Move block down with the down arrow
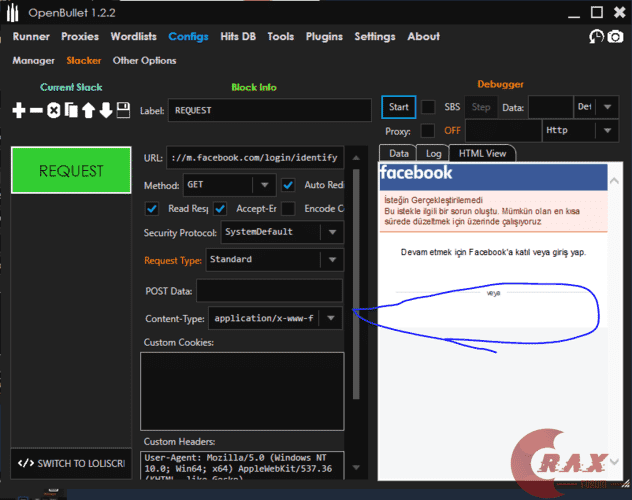Screen dimensions: 632x500 pos(106,110)
